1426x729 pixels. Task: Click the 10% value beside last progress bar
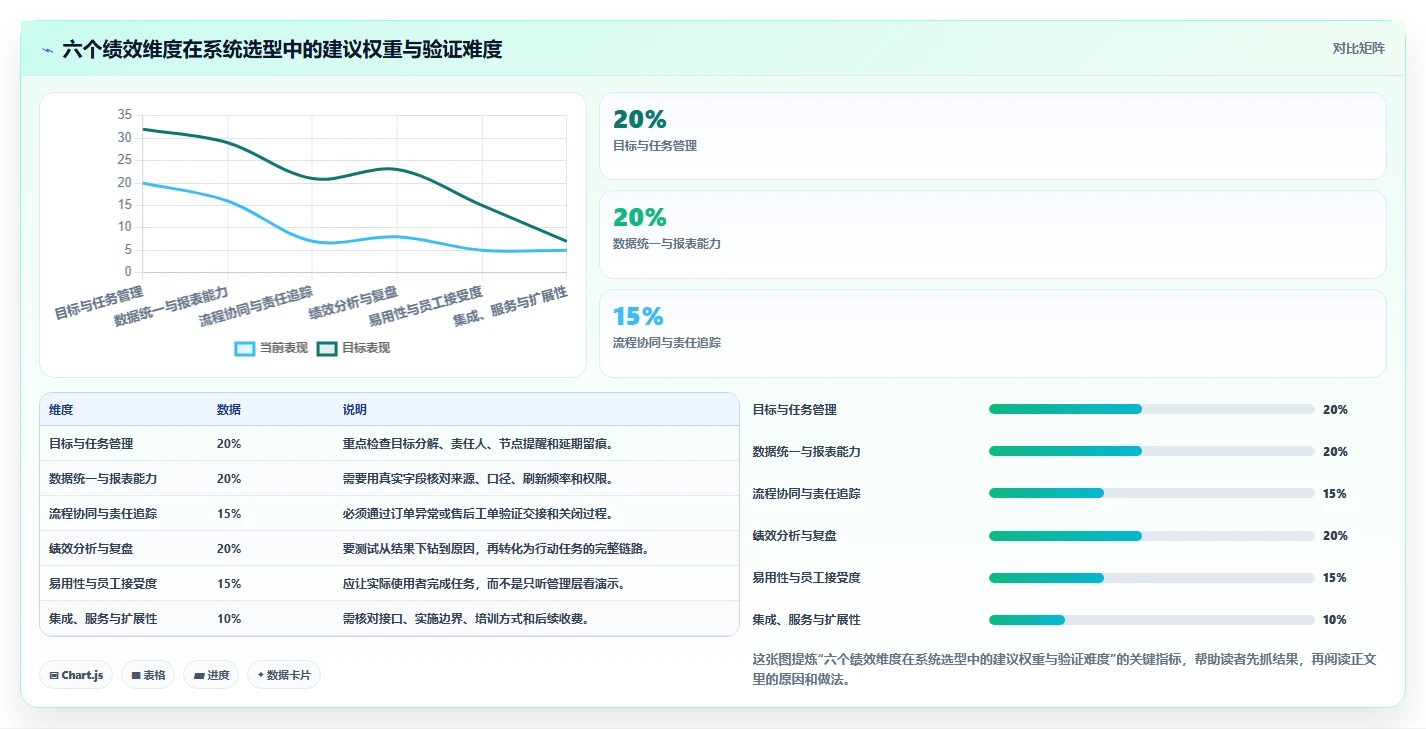1334,620
